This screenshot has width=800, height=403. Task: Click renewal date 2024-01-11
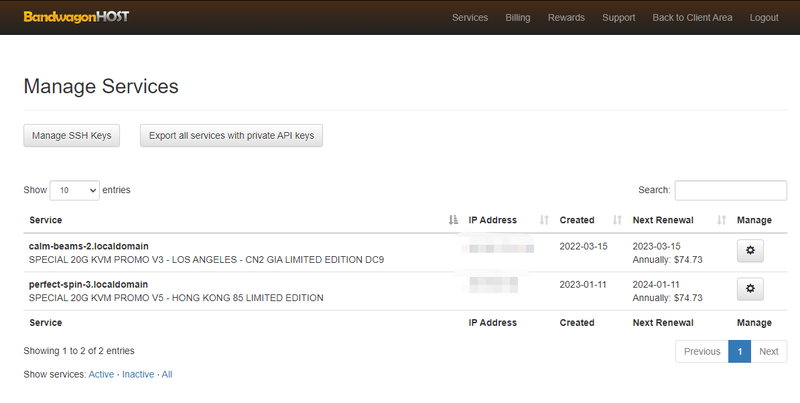[656, 285]
